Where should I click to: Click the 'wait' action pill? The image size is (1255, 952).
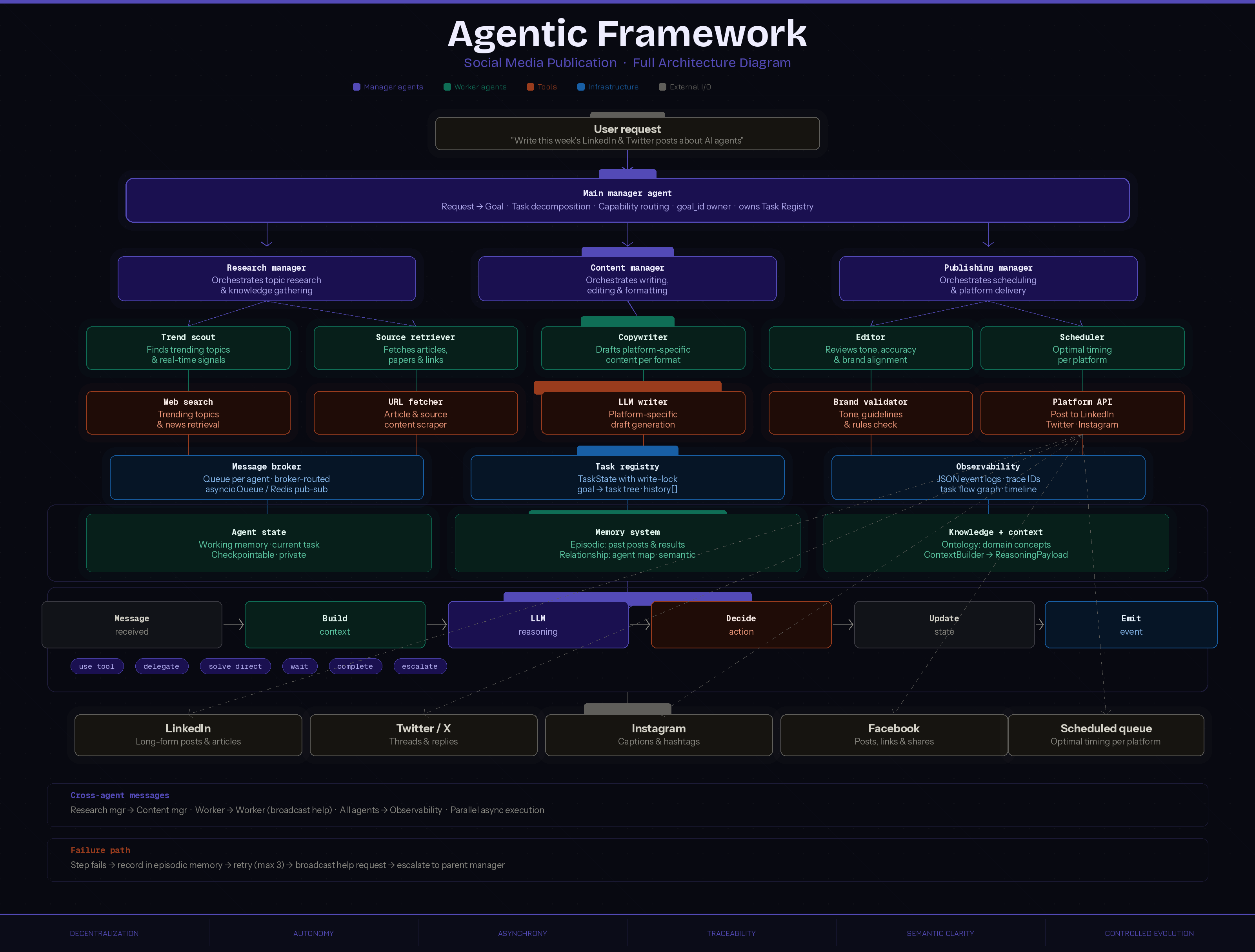[300, 666]
